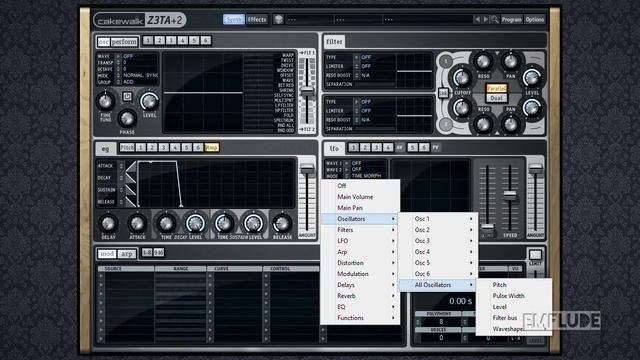Switch to the arp tab
Screen dimensions: 640x360
[127, 253]
